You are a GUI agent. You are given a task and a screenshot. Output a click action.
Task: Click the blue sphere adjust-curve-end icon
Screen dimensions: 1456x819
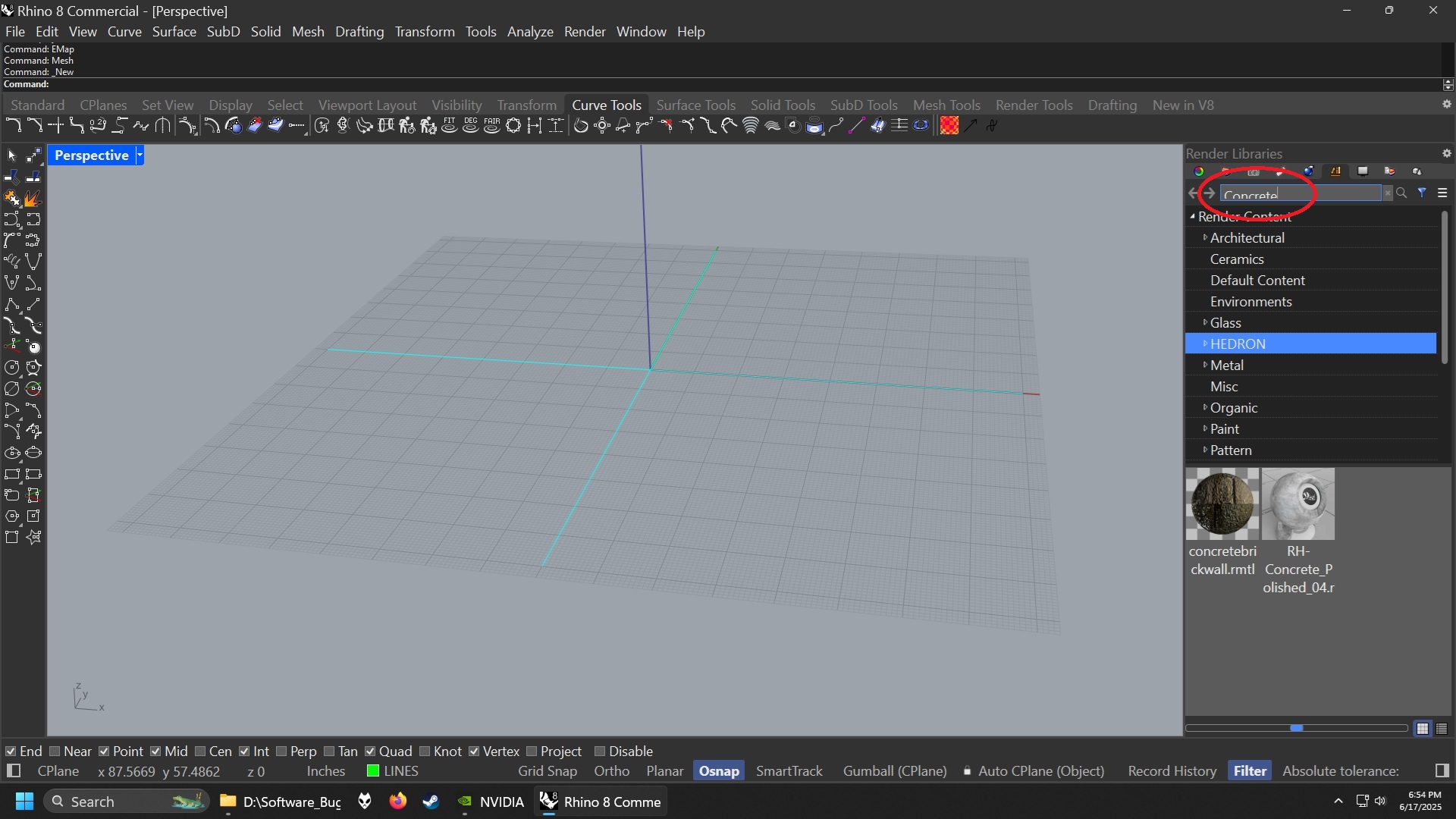click(233, 125)
